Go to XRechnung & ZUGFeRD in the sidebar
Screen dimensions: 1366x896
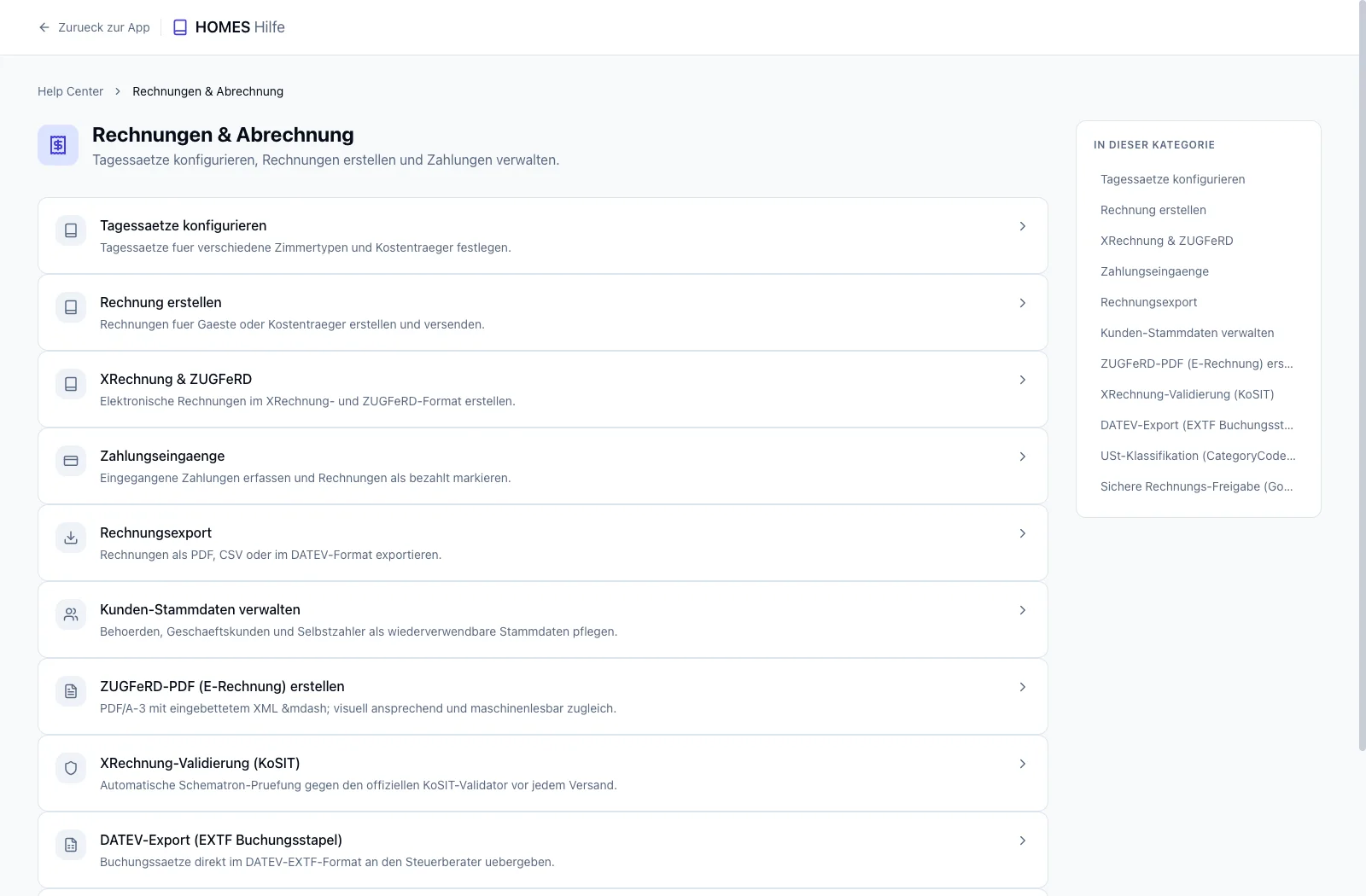(1166, 241)
